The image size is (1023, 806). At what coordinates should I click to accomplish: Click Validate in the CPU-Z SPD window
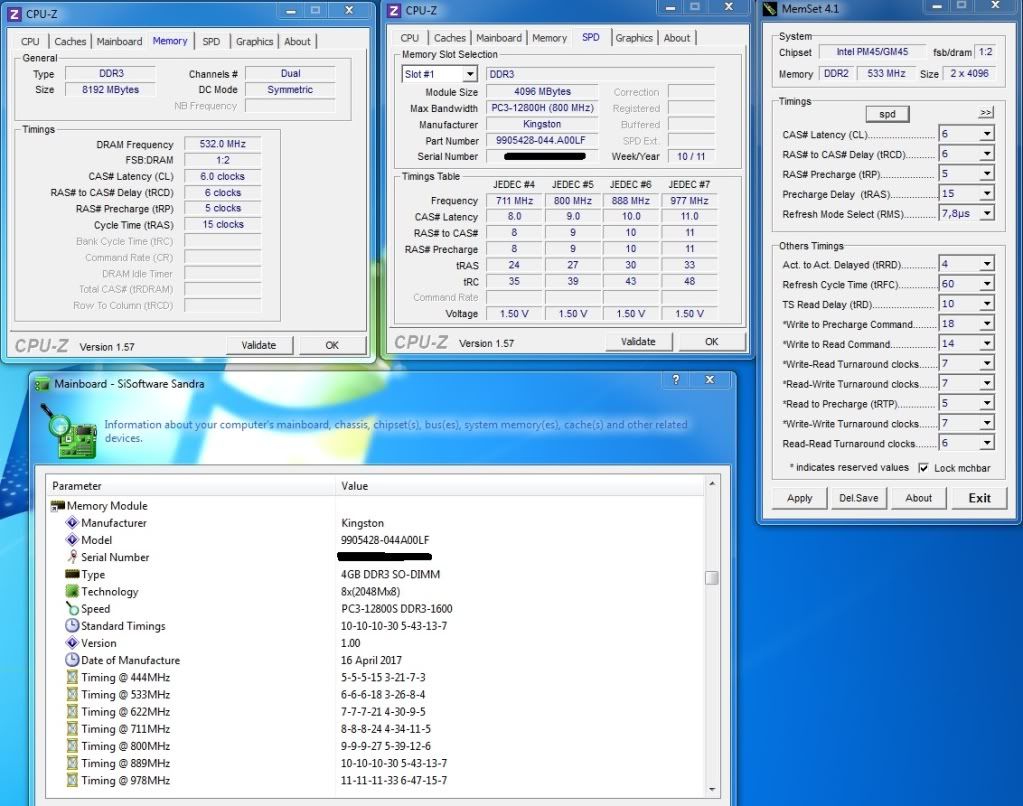tap(638, 341)
